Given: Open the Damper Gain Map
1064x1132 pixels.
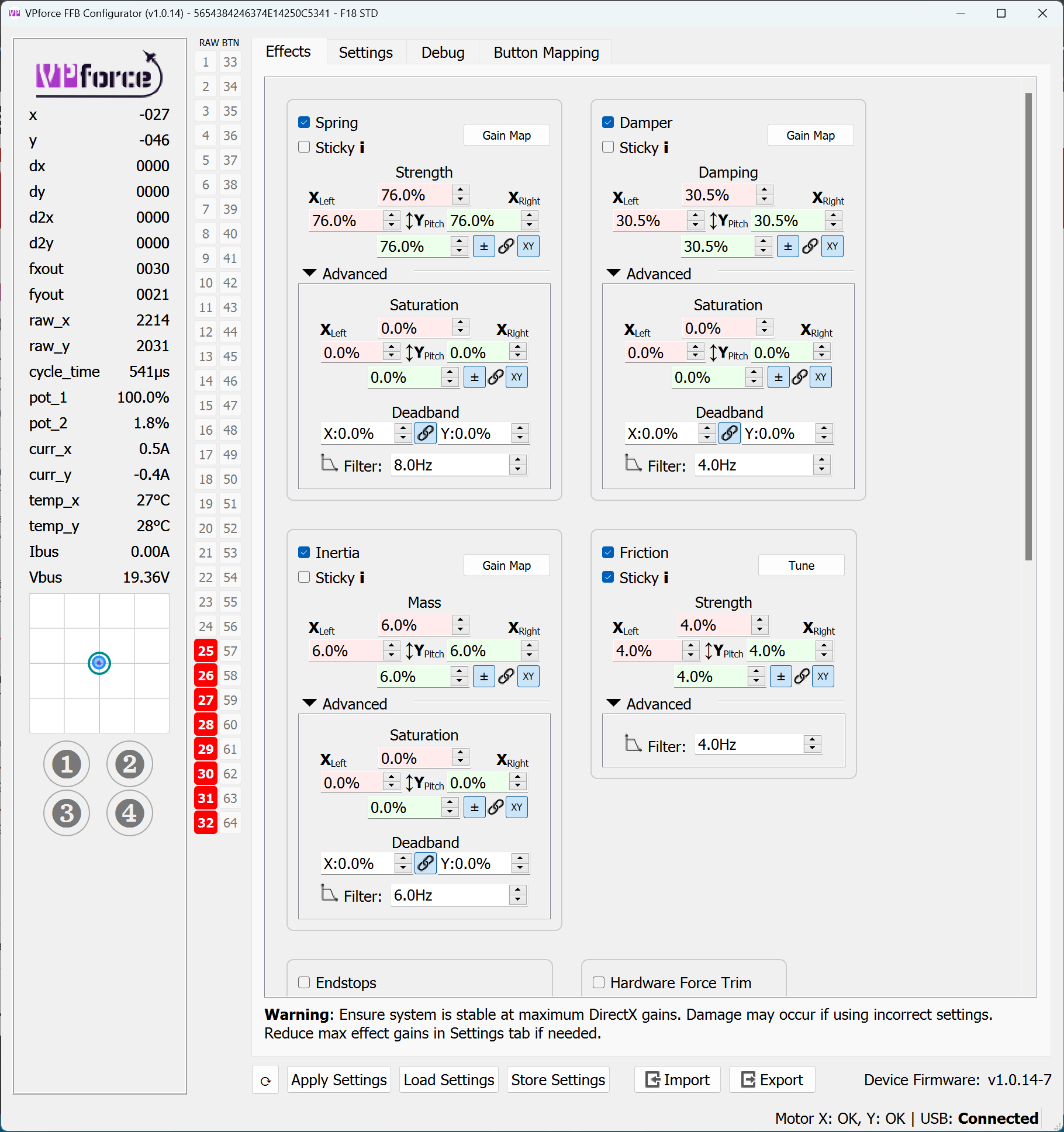Looking at the screenshot, I should (811, 136).
